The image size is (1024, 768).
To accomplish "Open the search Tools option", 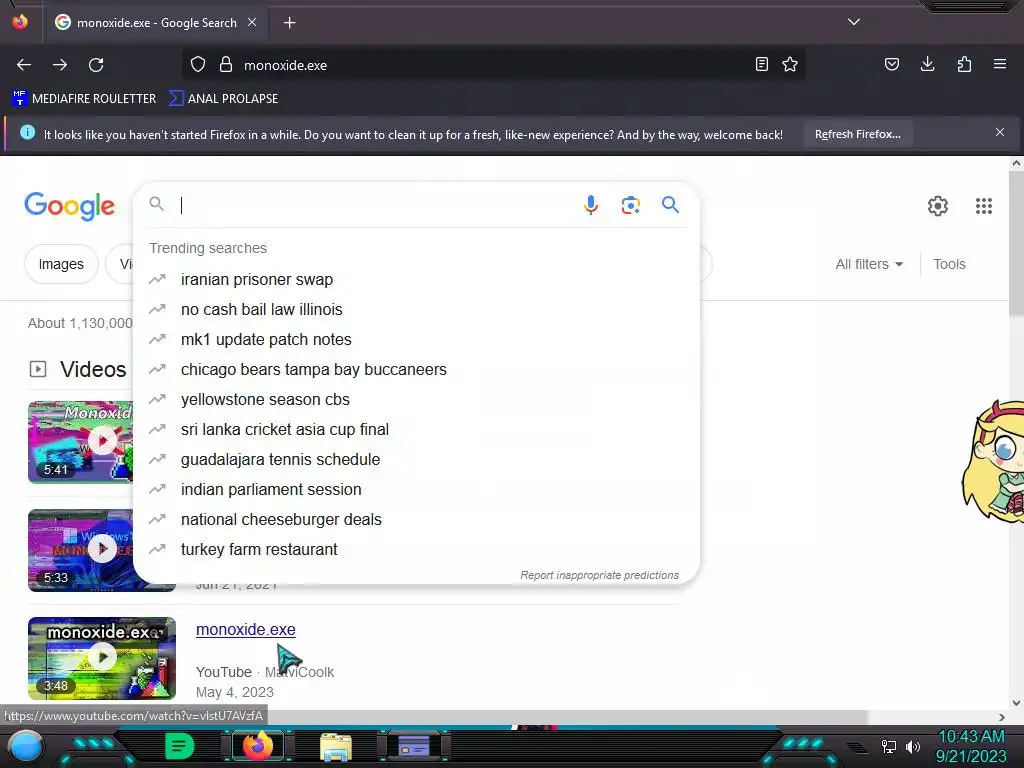I will (x=949, y=264).
